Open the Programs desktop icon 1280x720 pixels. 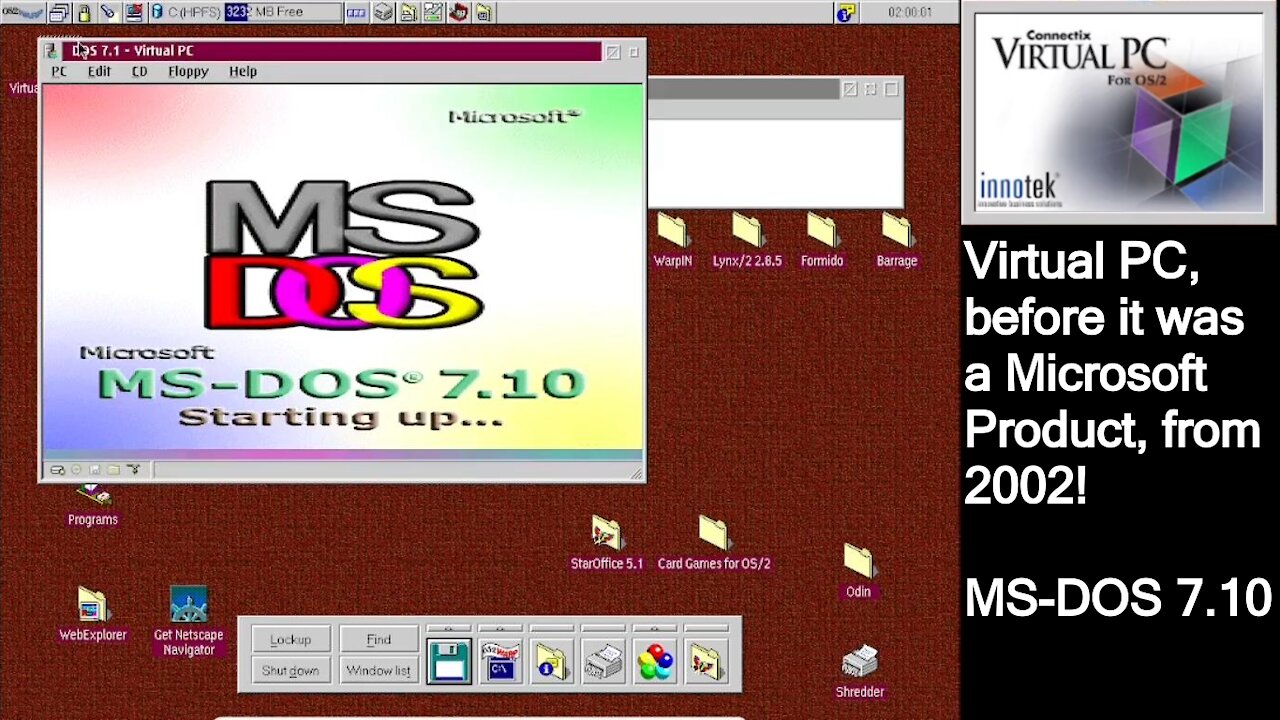93,505
